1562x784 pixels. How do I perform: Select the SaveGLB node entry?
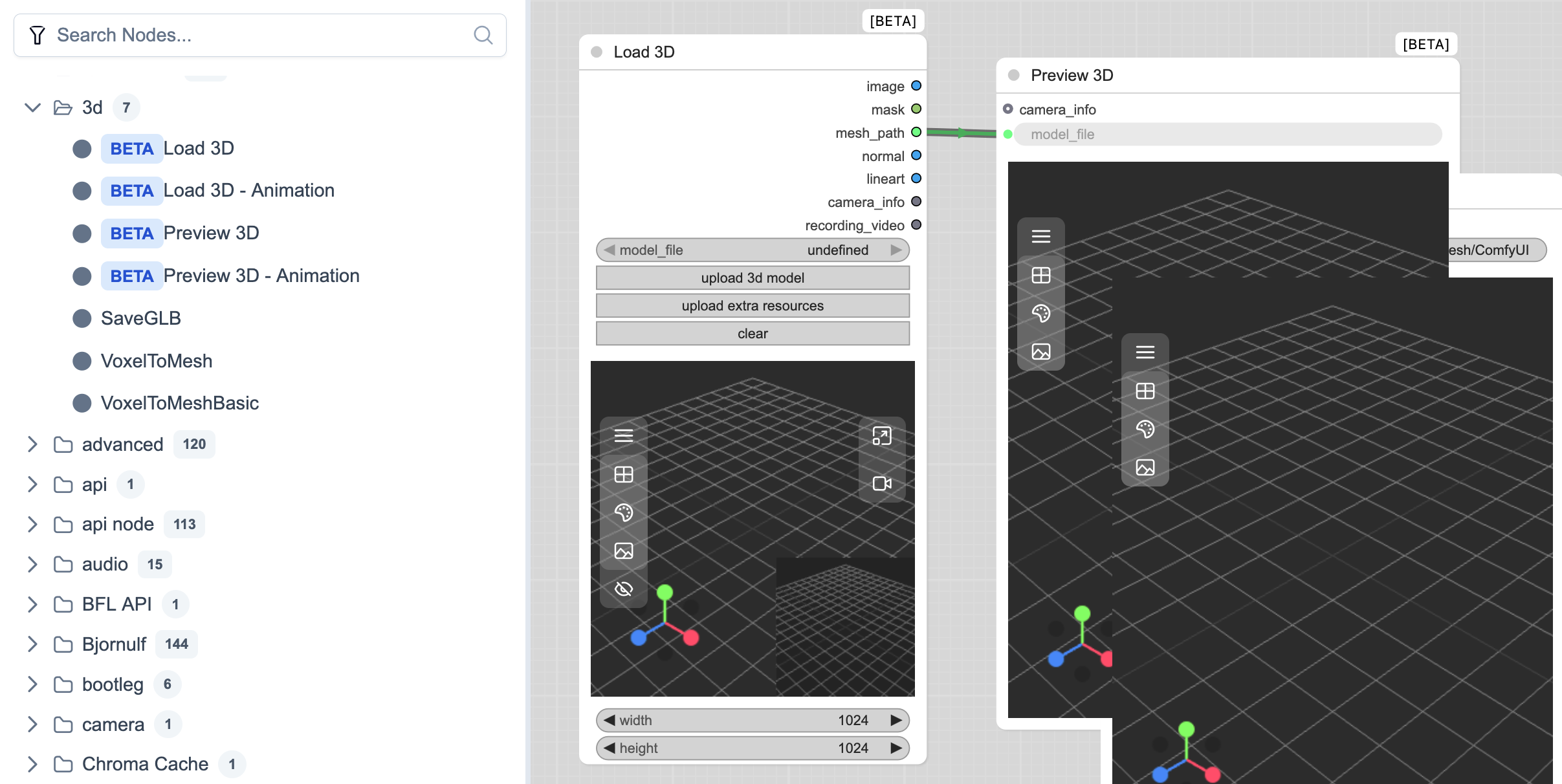coord(140,318)
